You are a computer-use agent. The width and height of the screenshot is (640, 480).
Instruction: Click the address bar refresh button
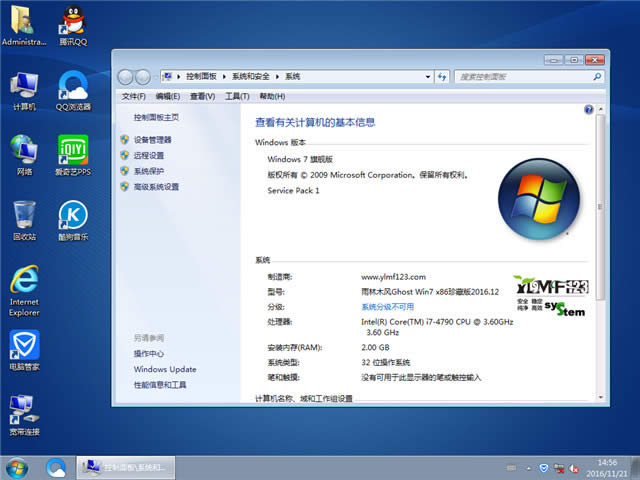(441, 76)
